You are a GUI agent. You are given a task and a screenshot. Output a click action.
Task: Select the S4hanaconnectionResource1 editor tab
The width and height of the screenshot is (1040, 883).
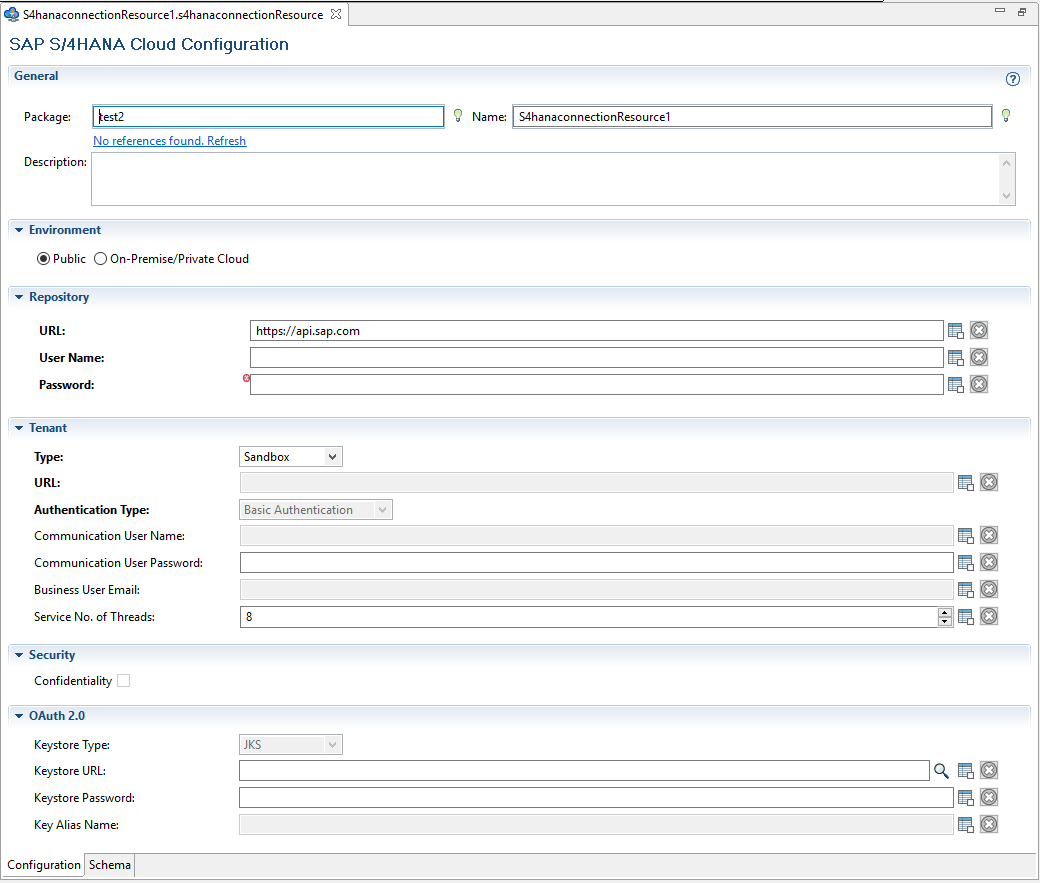(172, 15)
